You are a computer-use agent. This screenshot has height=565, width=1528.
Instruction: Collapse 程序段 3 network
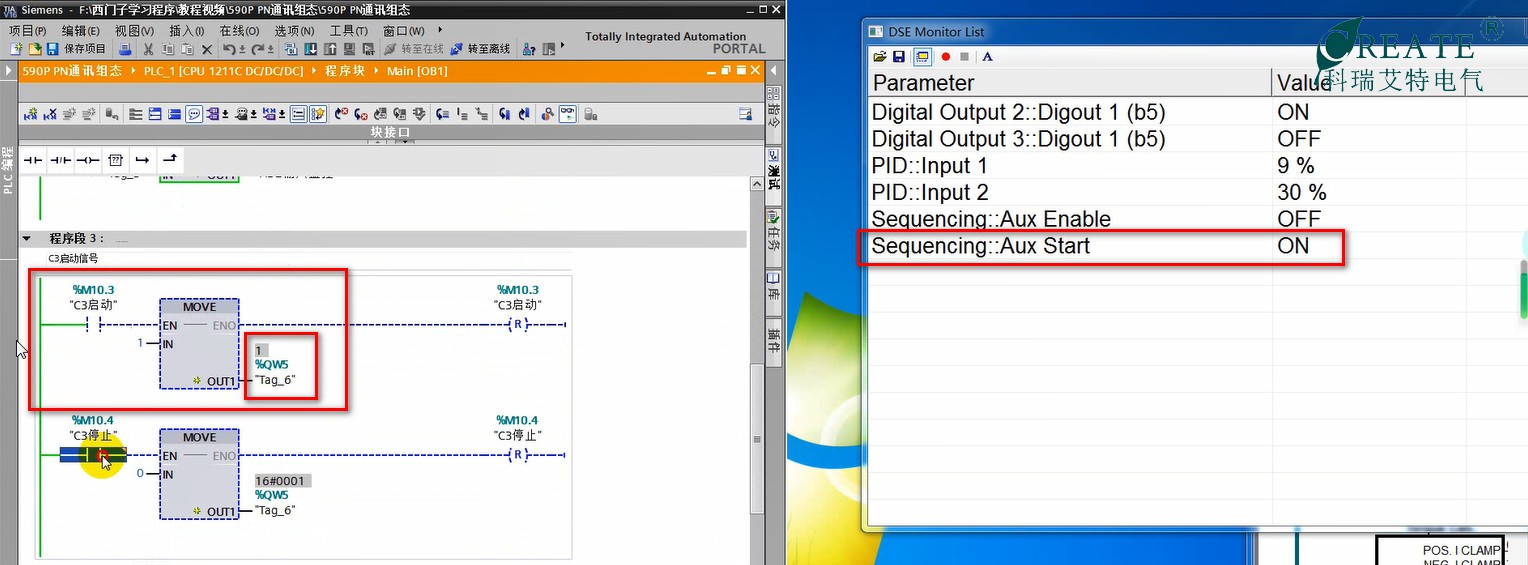(x=27, y=239)
